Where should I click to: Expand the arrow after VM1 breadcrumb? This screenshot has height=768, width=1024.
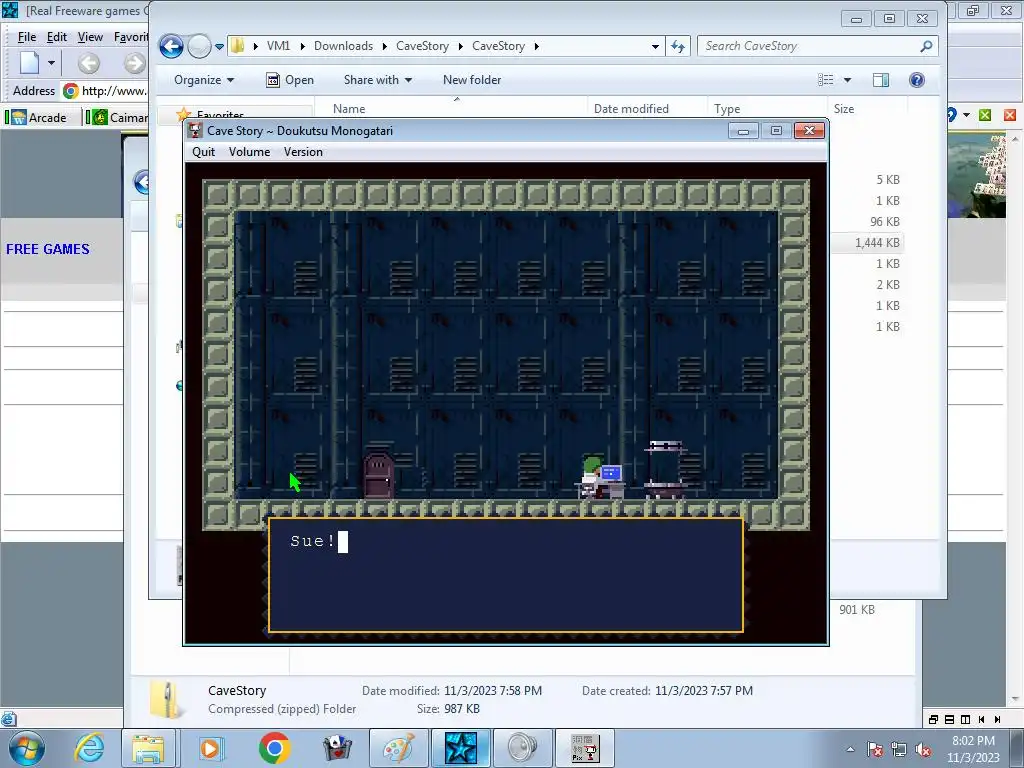[302, 46]
